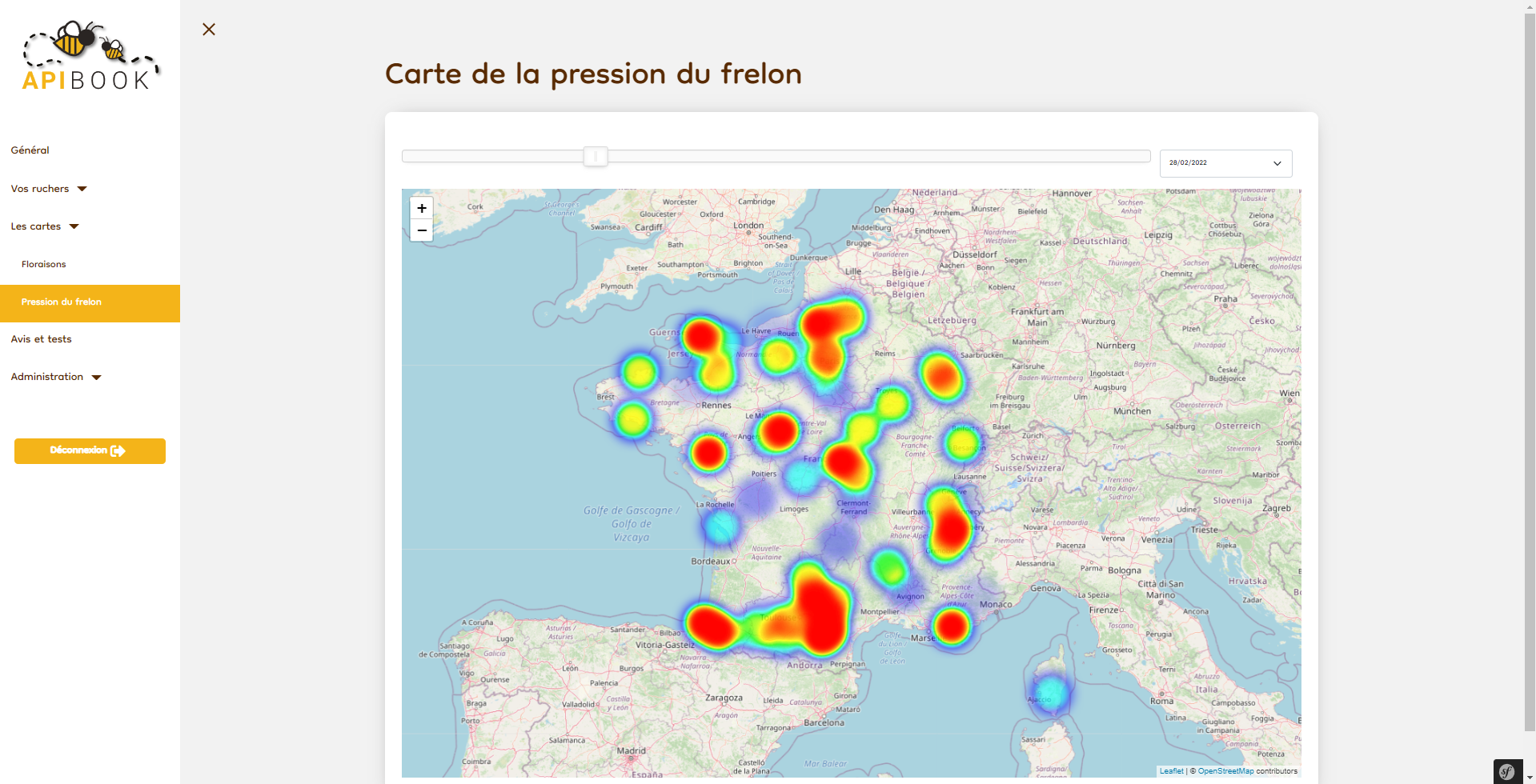1536x784 pixels.
Task: Open the date dropdown showing 28/02/2022
Action: [x=1225, y=163]
